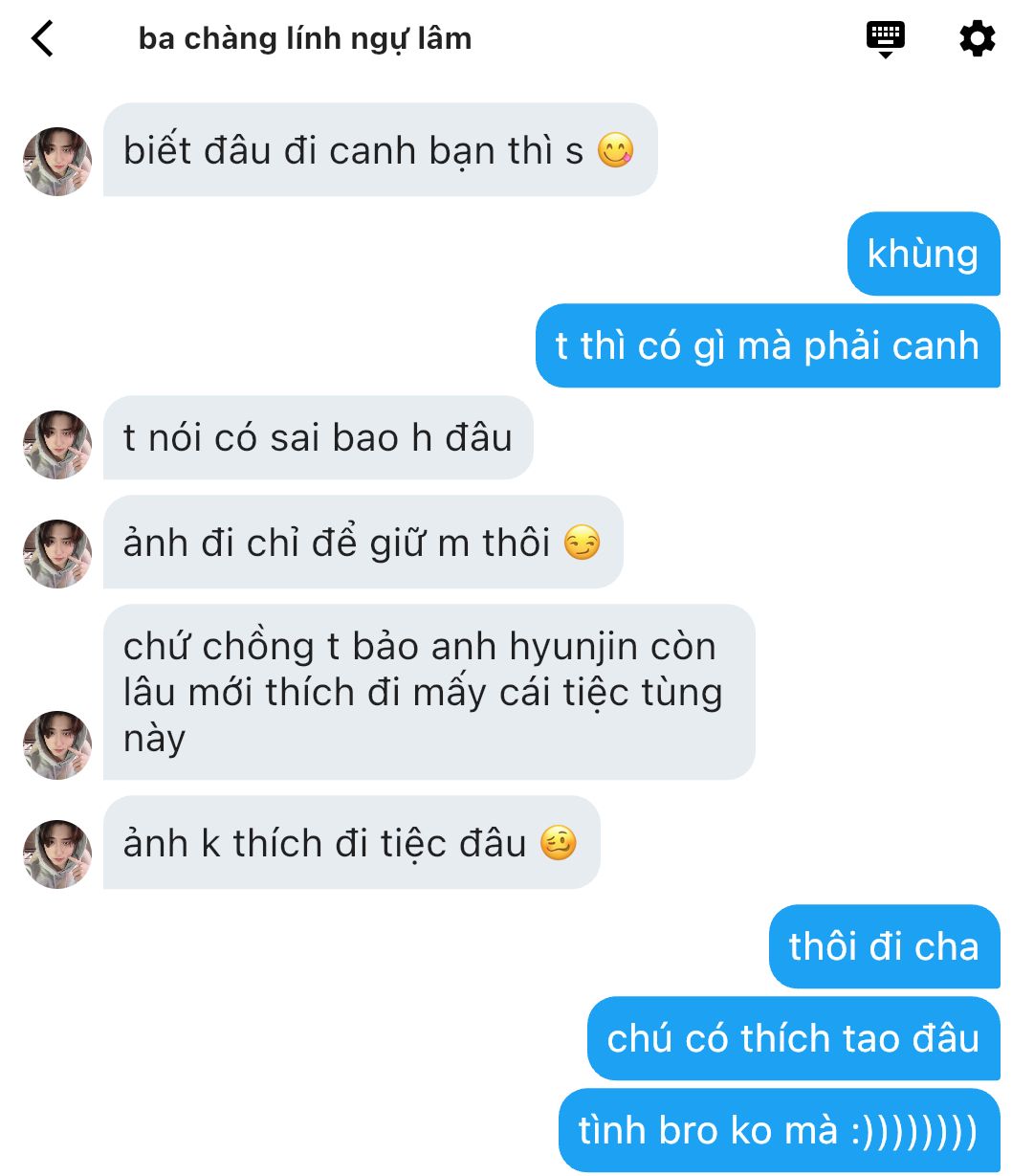Open the settings gear icon

click(x=977, y=38)
